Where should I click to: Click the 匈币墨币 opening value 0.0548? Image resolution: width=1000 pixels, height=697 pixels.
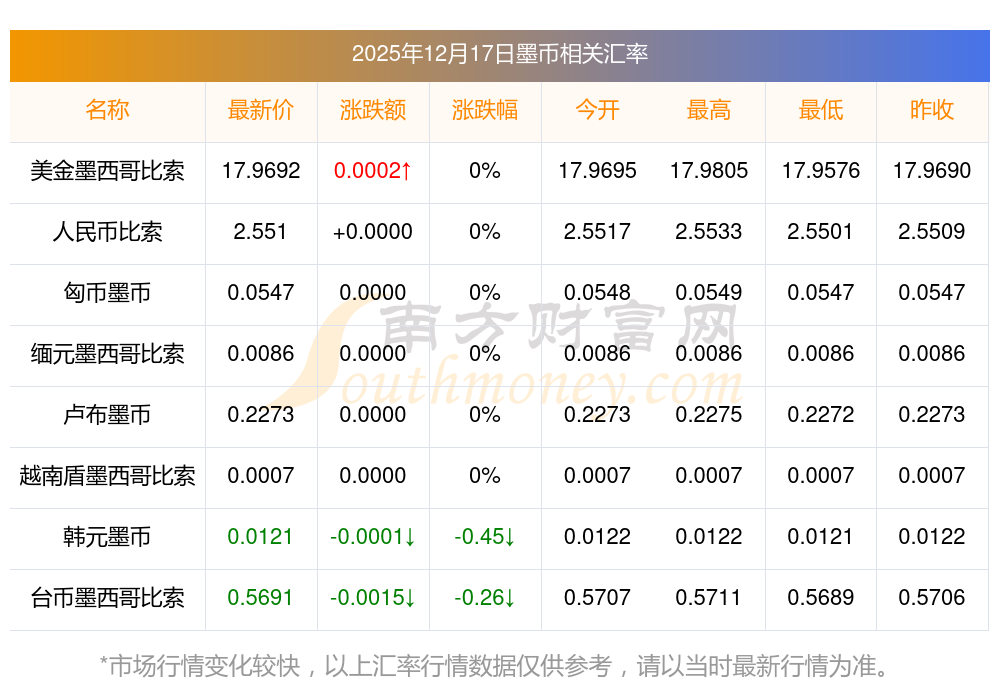tap(597, 293)
